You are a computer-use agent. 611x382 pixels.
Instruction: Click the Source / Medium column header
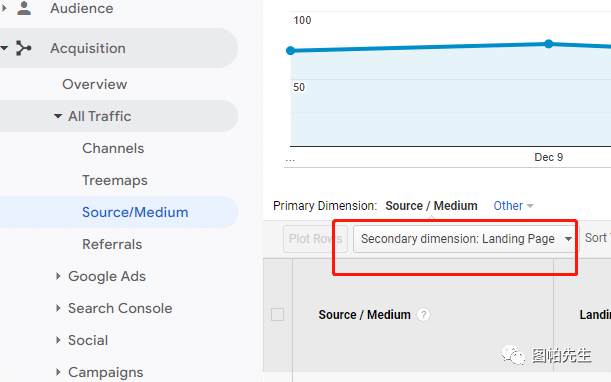364,315
